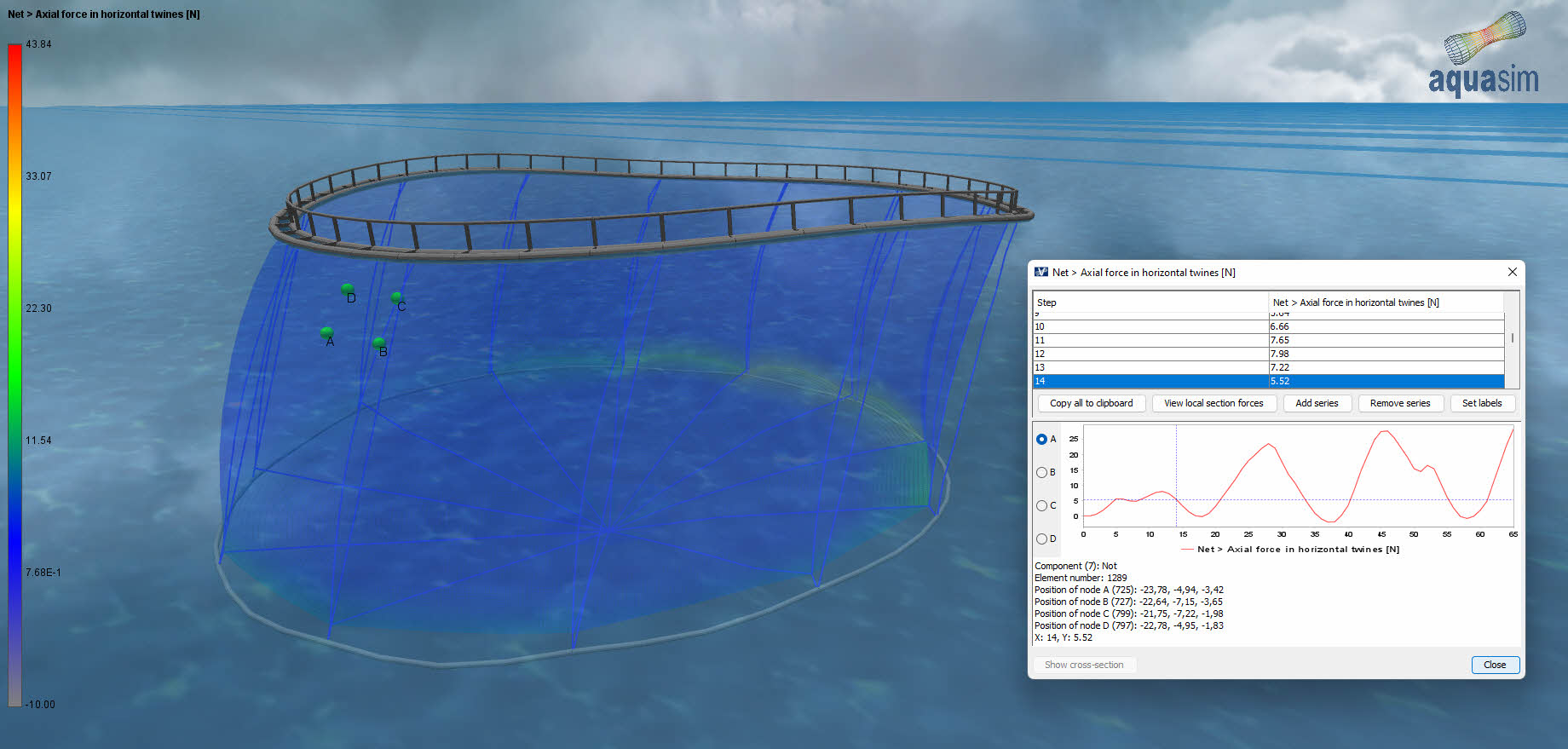Viewport: 1568px width, 749px height.
Task: Click the Element number: 1289 text
Action: click(1081, 578)
